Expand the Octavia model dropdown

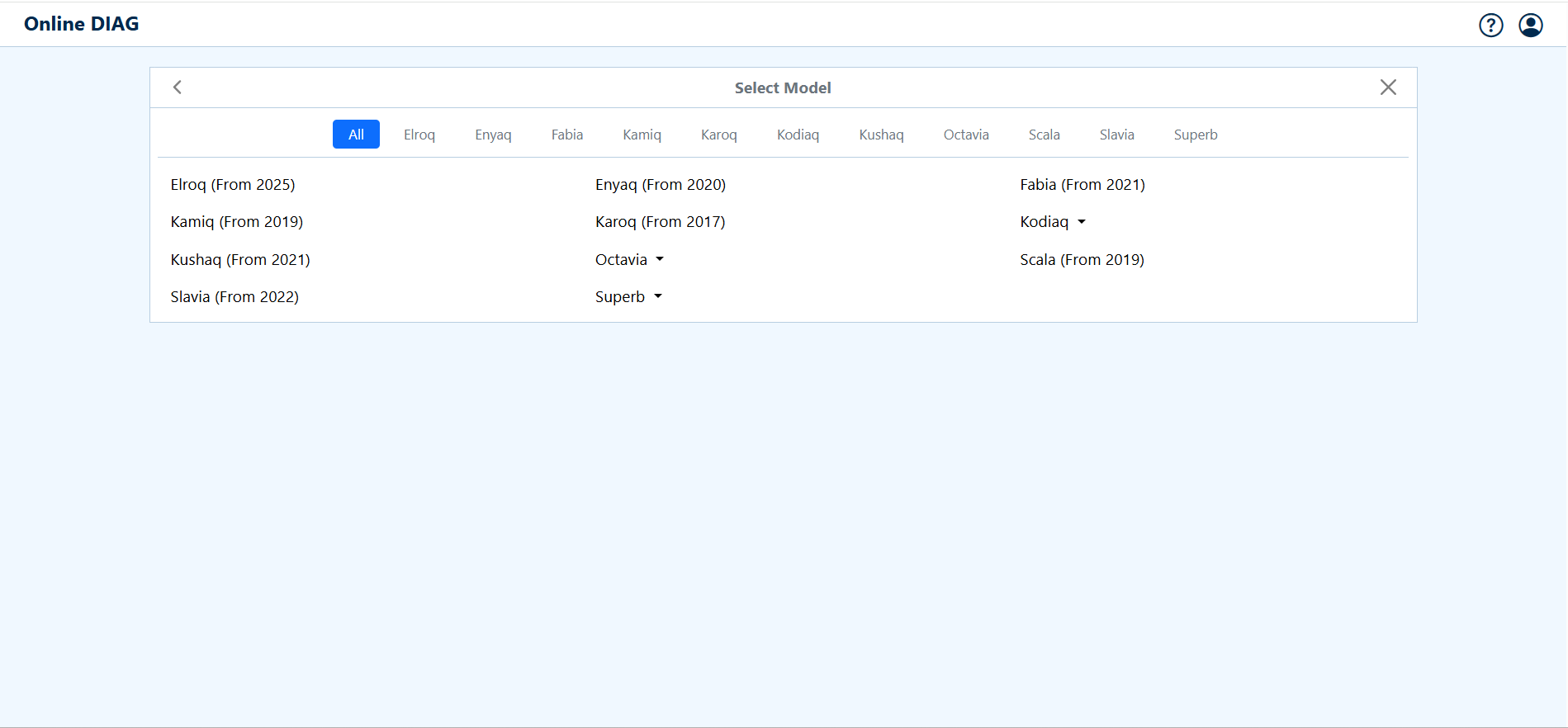pos(629,260)
